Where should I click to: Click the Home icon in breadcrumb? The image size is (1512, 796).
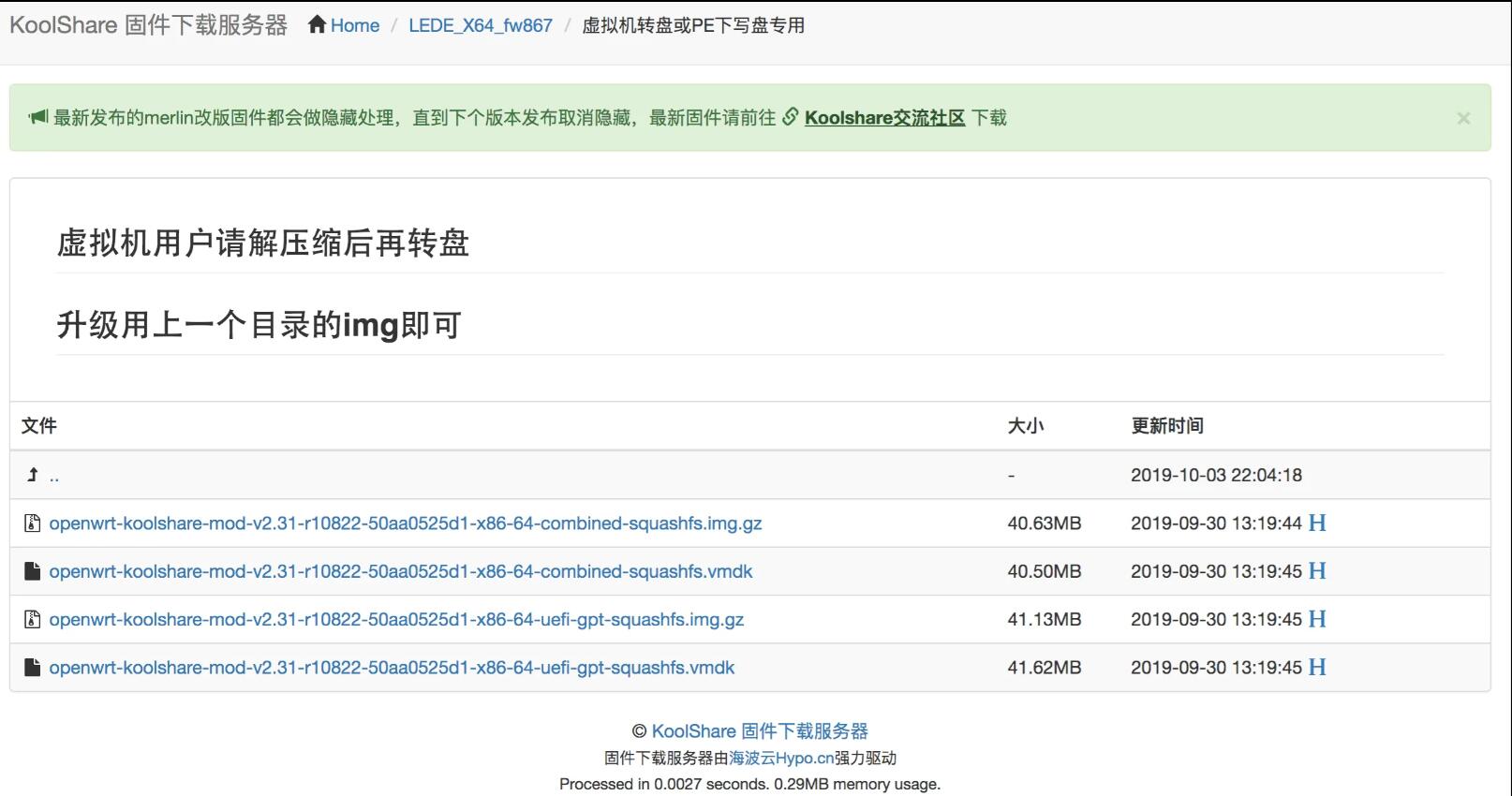click(318, 25)
